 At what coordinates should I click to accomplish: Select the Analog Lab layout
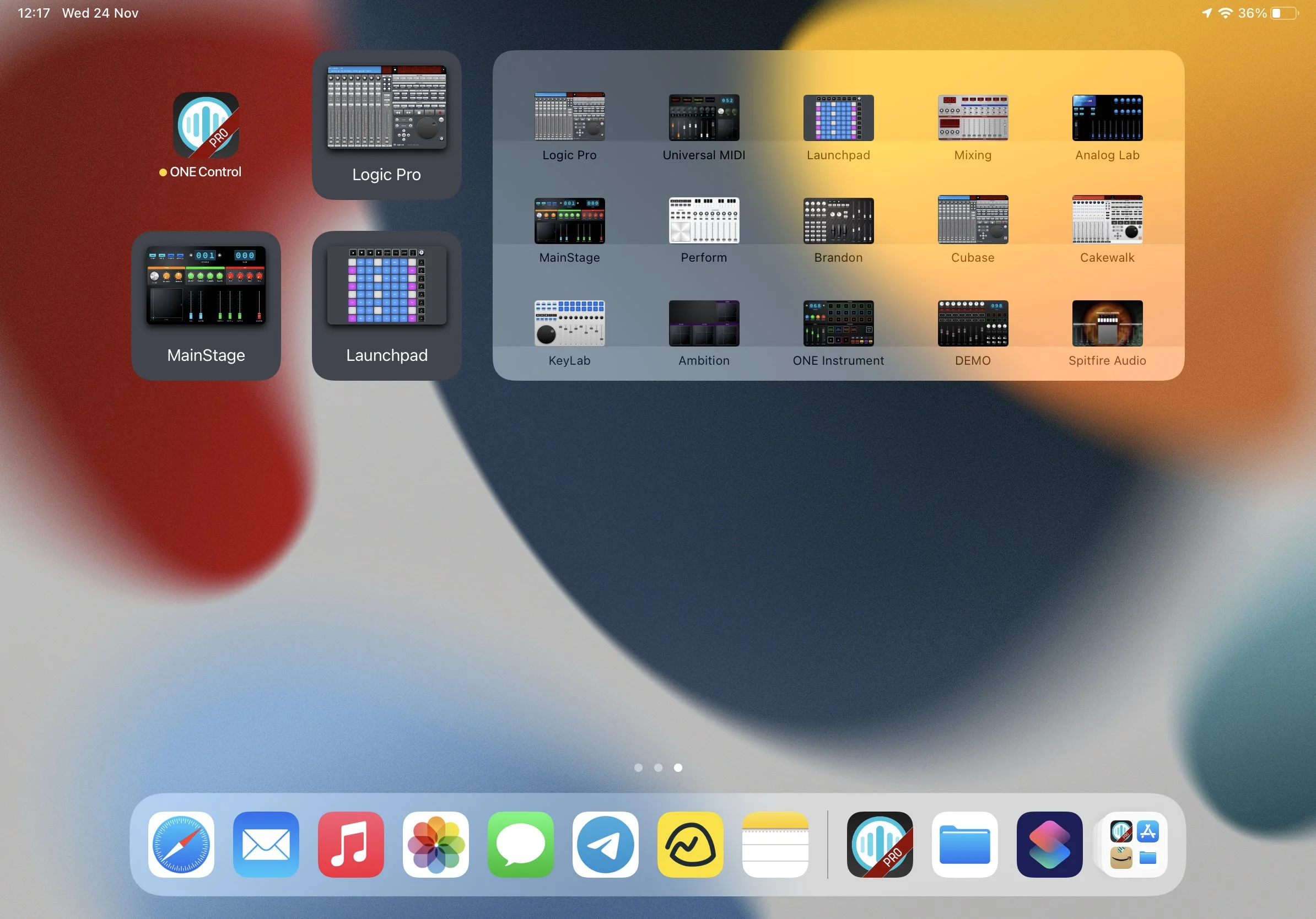pos(1107,118)
